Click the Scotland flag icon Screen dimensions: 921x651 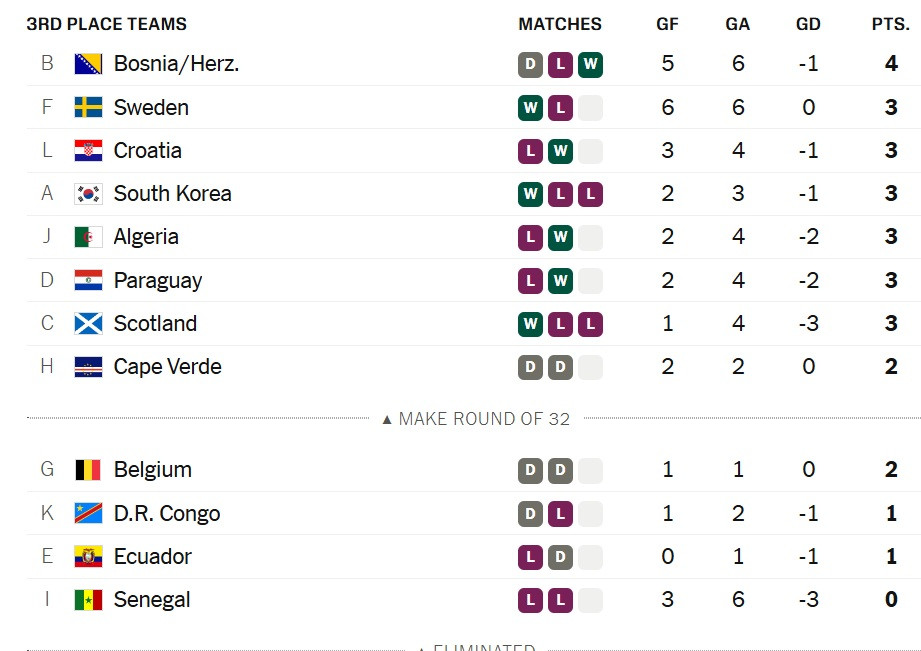pyautogui.click(x=89, y=324)
